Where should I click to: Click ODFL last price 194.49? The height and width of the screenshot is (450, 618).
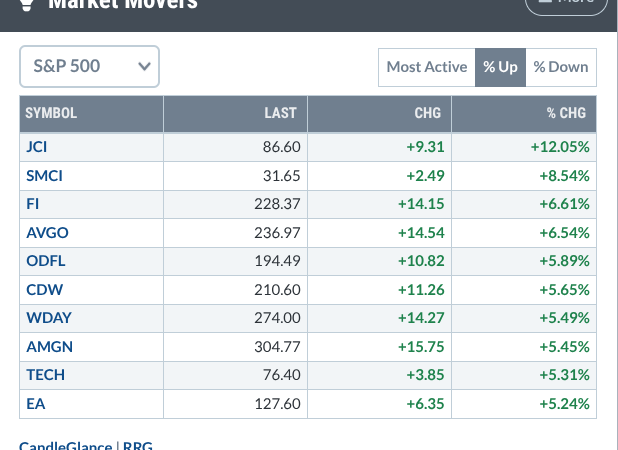277,261
